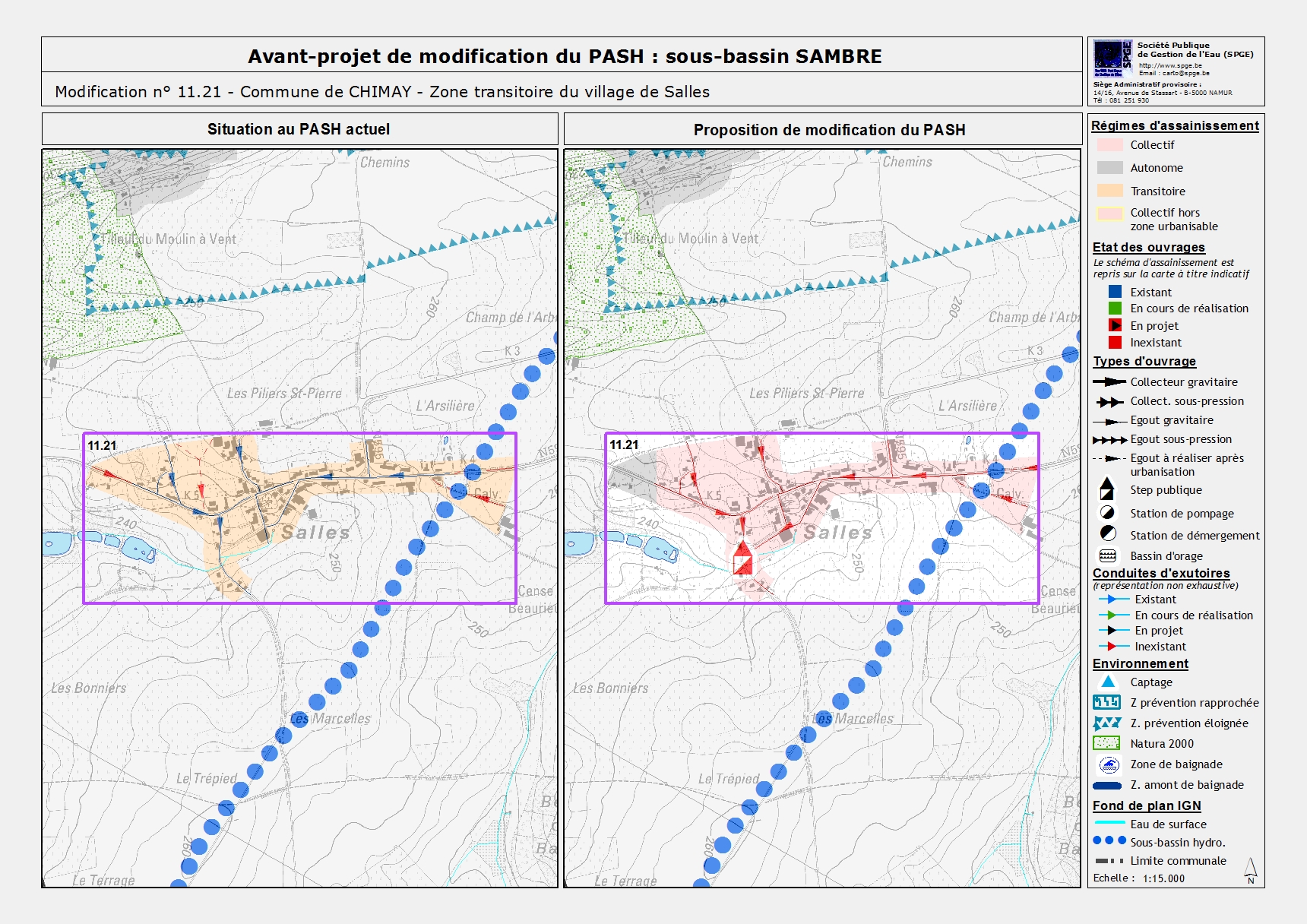
Task: Click the Egout sous-pression arrows symbol
Action: click(x=1109, y=439)
